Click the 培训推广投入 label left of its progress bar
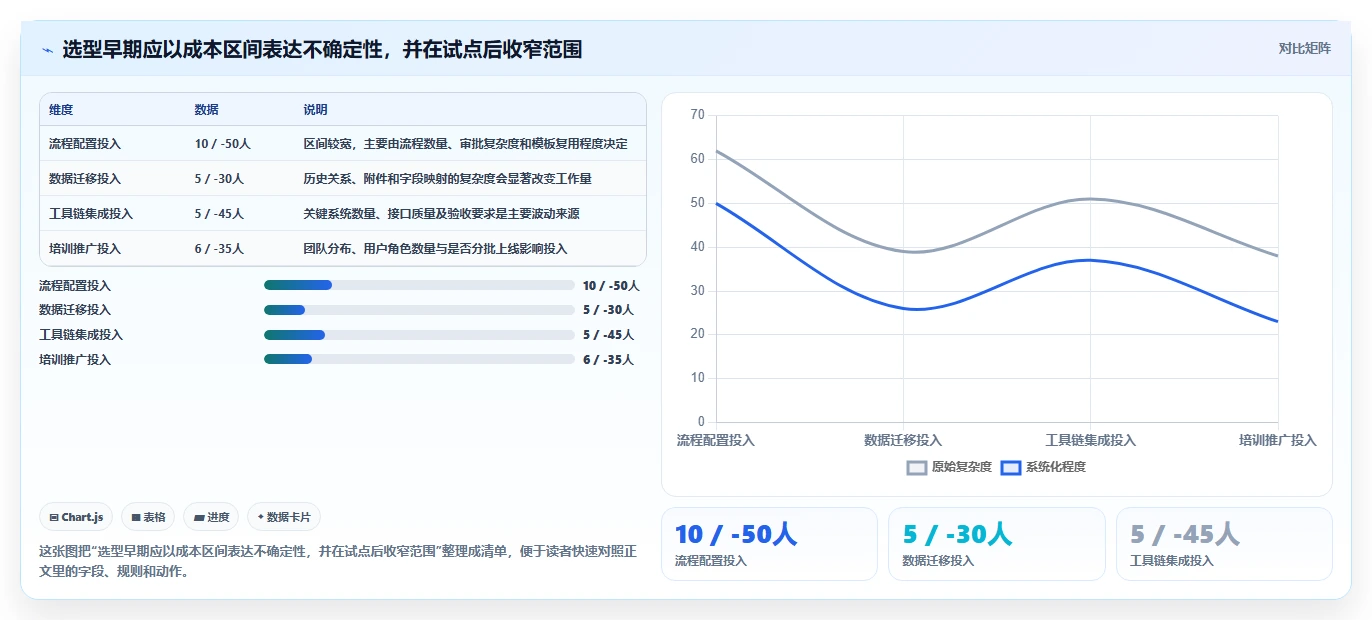1372x620 pixels. (75, 360)
